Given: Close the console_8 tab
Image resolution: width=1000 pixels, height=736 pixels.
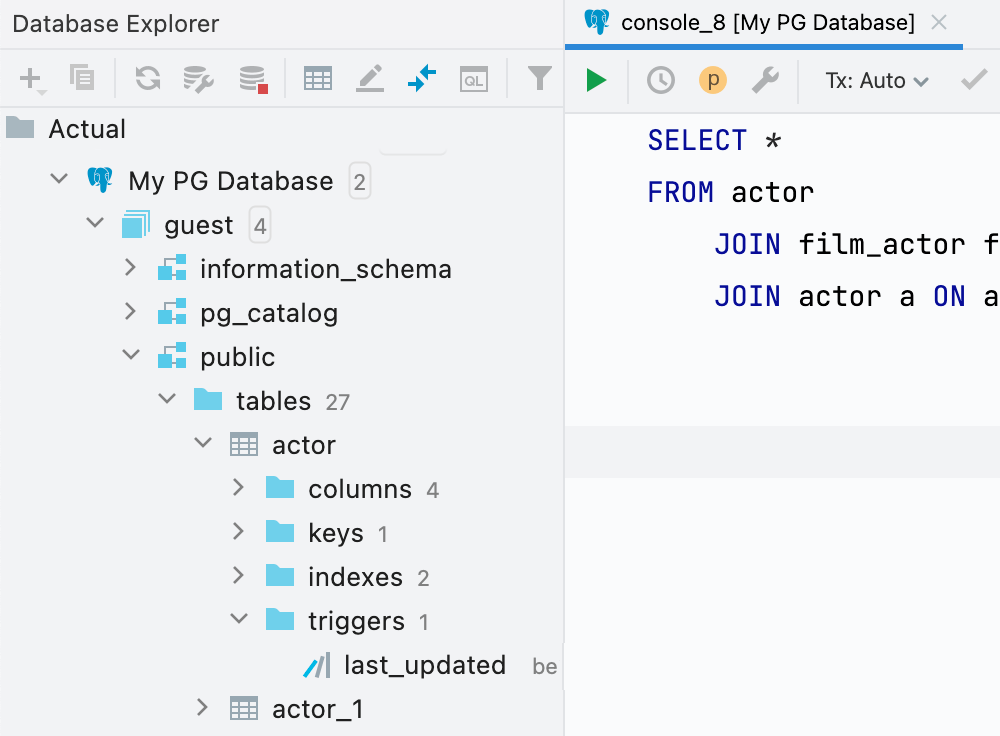Looking at the screenshot, I should pos(939,23).
